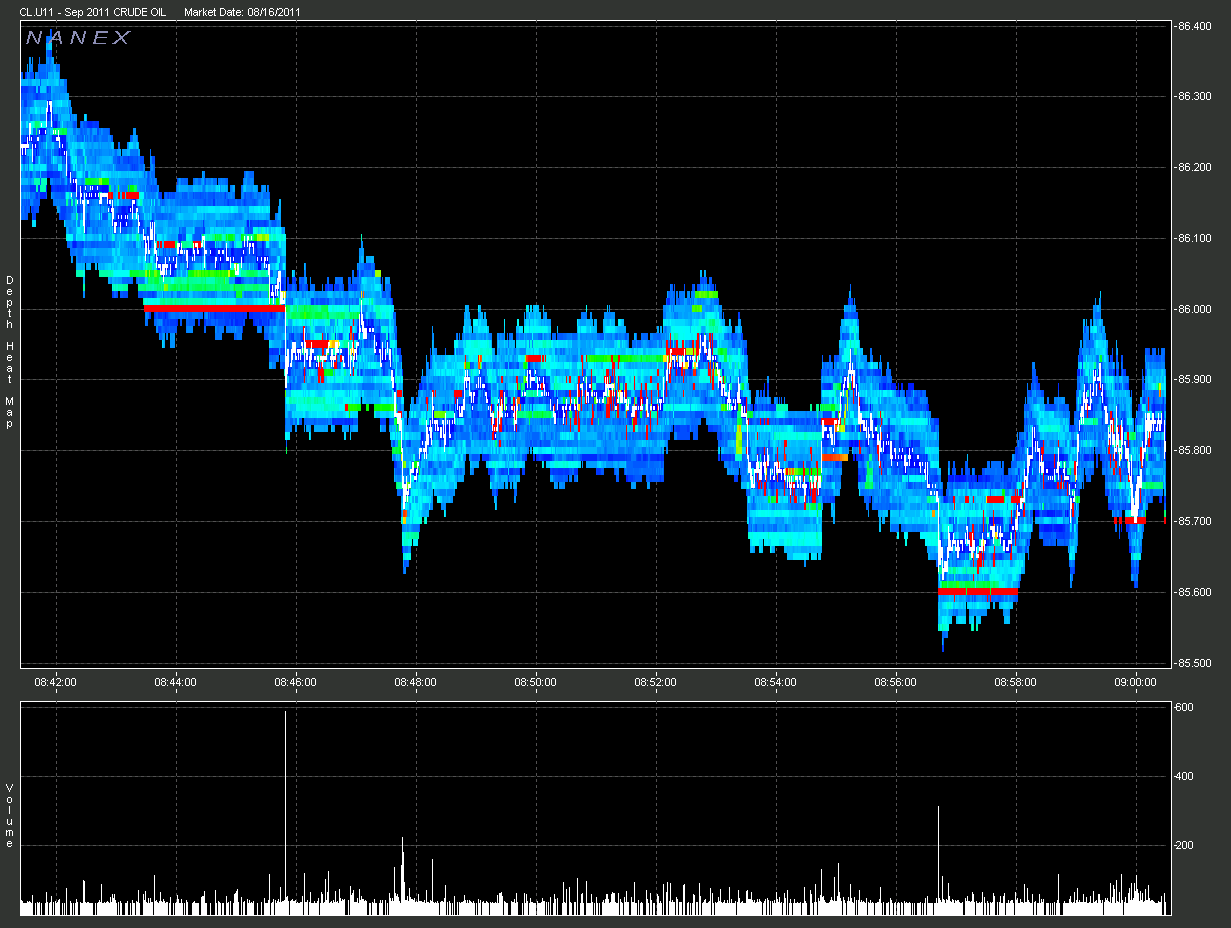Click the 85.900 price axis label
The image size is (1231, 928).
click(1194, 380)
